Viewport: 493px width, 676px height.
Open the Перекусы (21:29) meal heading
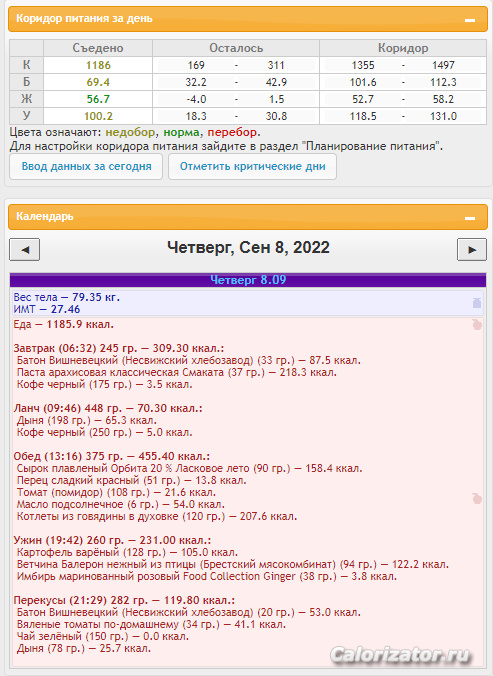tap(124, 600)
